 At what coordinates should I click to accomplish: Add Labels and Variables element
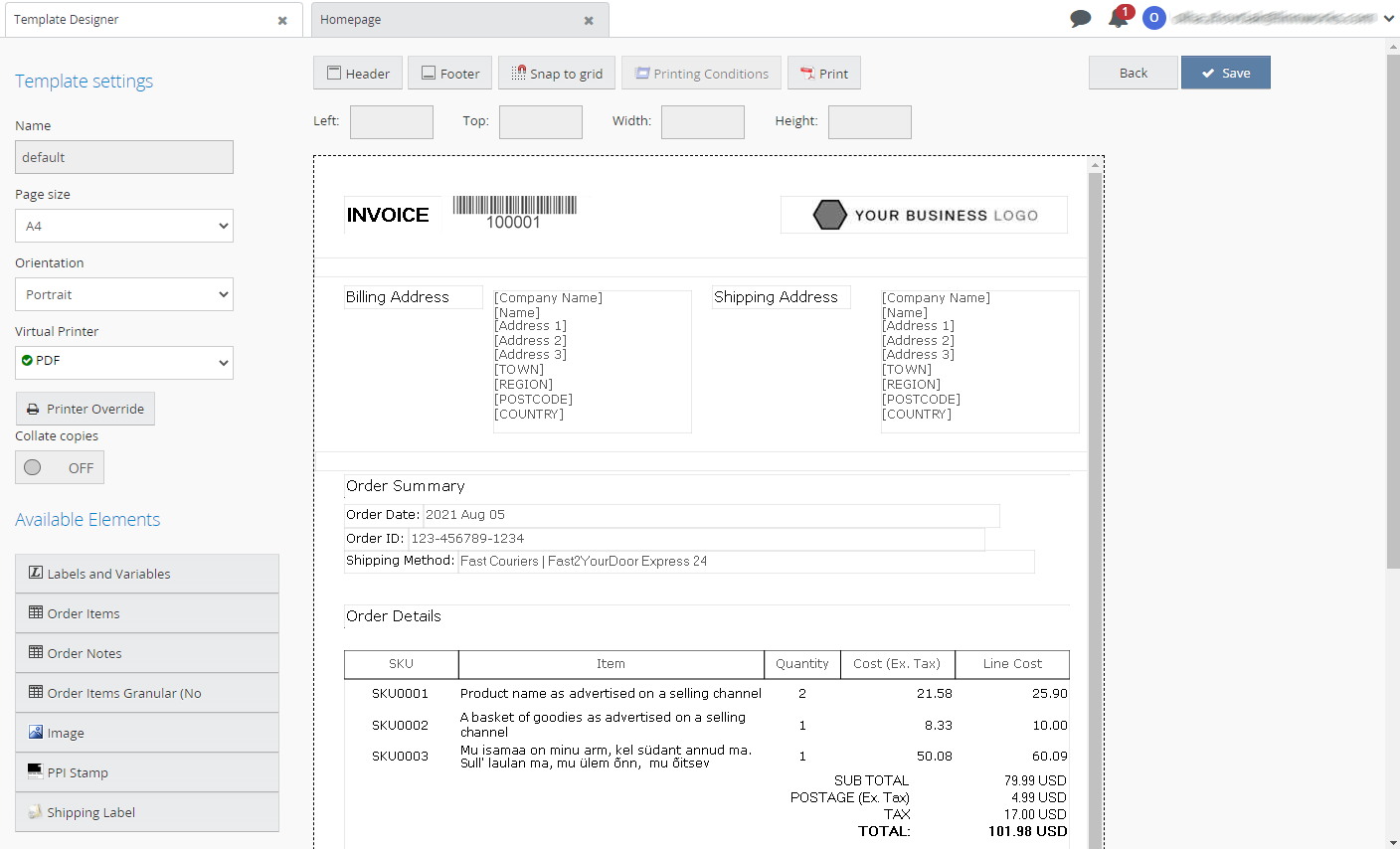pyautogui.click(x=147, y=574)
